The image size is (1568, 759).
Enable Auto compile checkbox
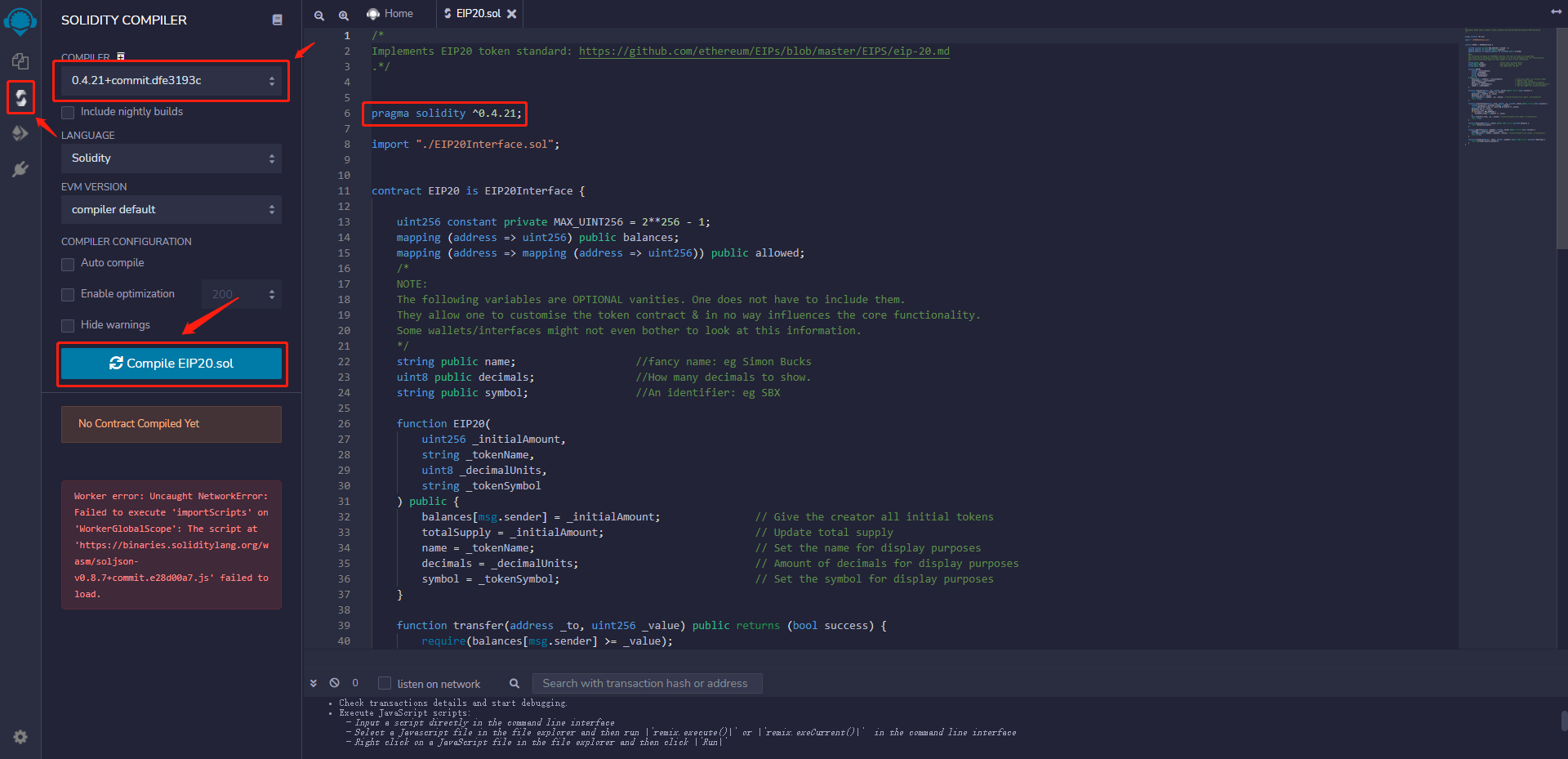pyautogui.click(x=68, y=263)
